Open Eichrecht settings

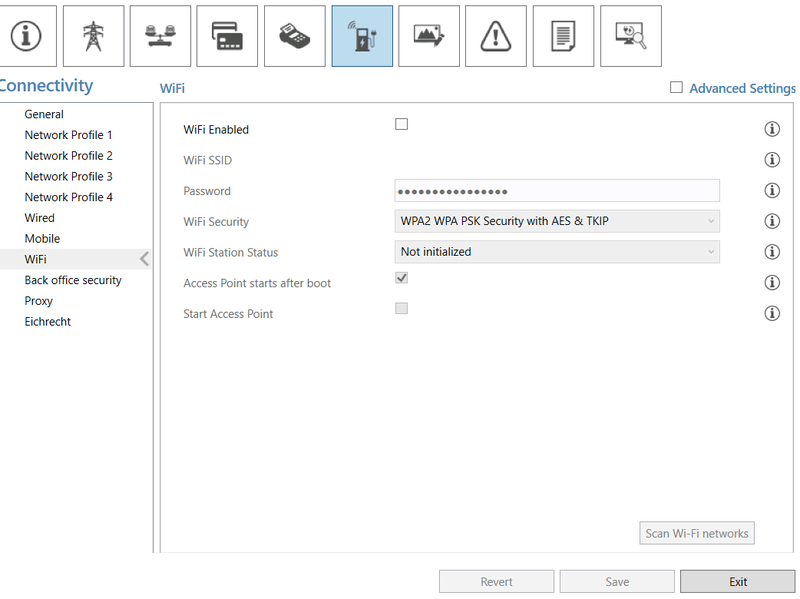[47, 321]
